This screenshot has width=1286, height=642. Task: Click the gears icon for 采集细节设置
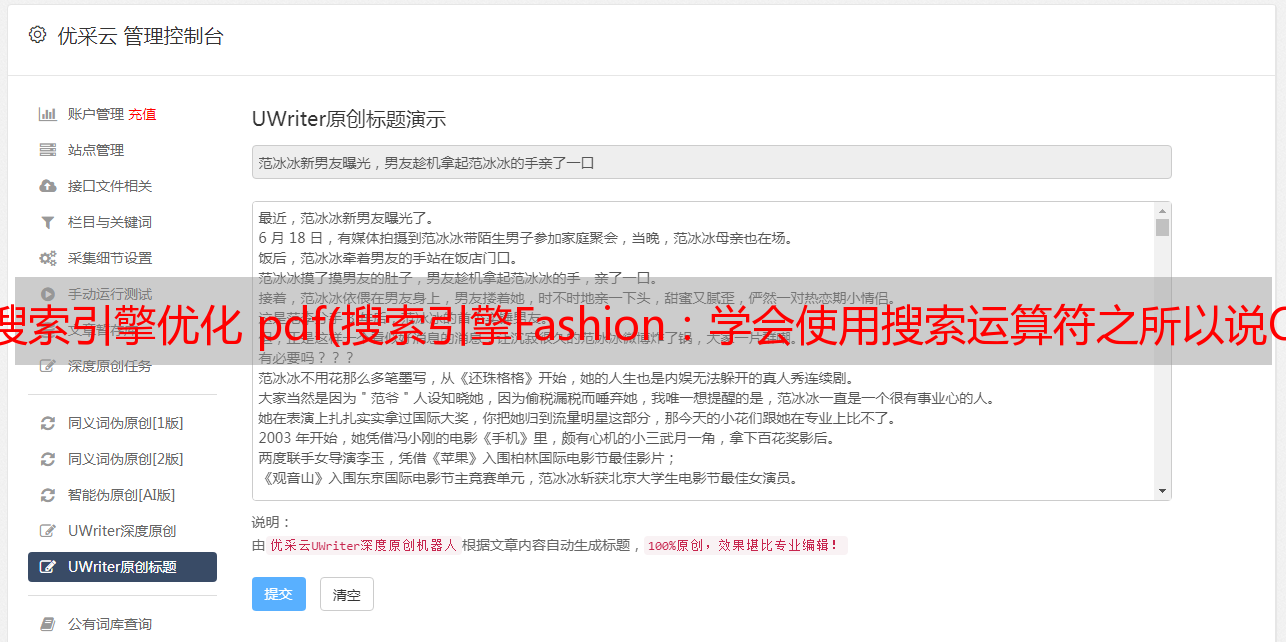47,258
